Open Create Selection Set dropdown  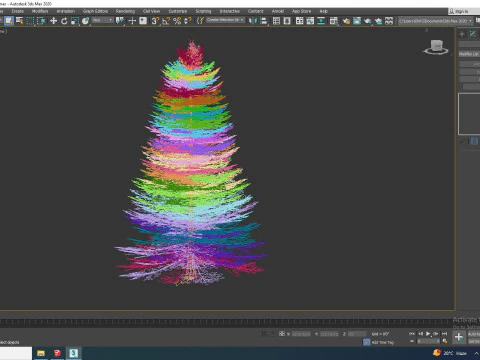point(225,20)
